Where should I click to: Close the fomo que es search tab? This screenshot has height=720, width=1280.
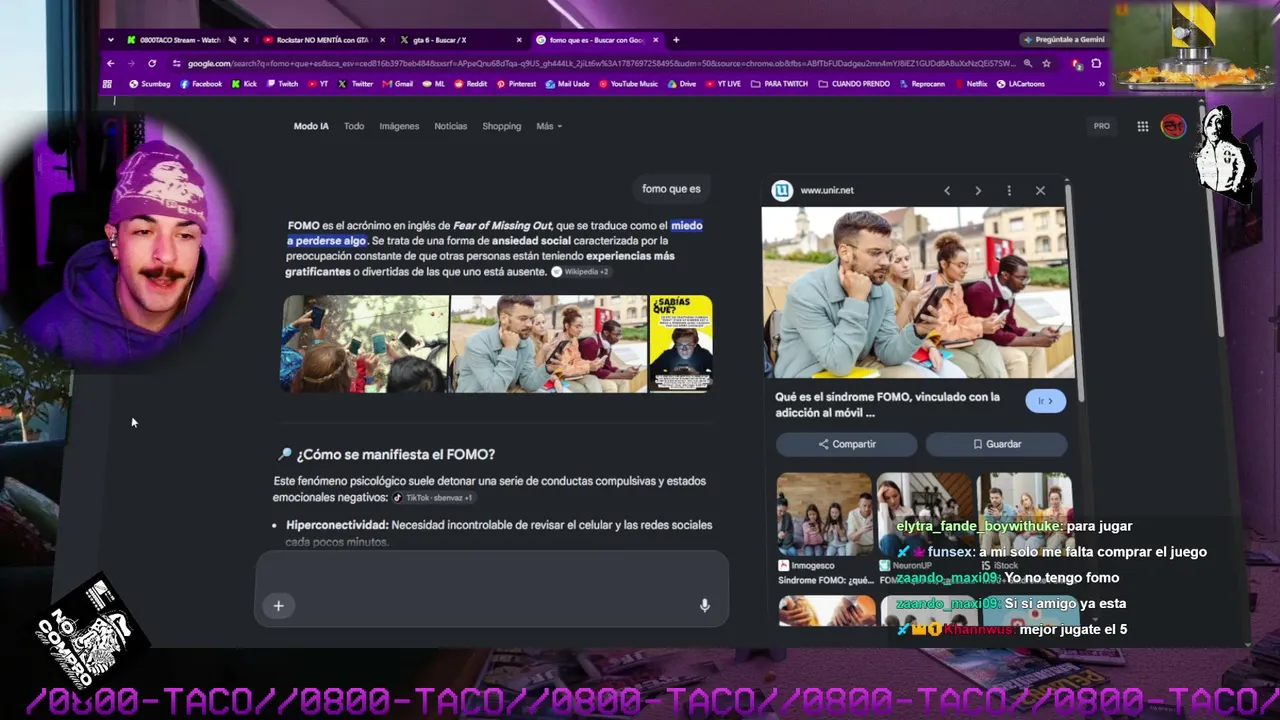click(656, 40)
